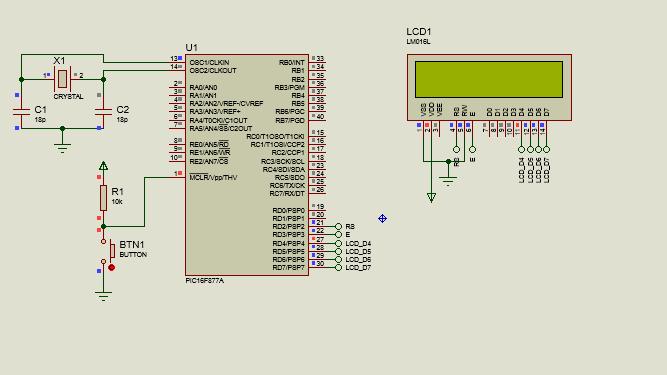This screenshot has height=375, width=667.
Task: Click the C2 capacitor symbol
Action: (x=103, y=112)
